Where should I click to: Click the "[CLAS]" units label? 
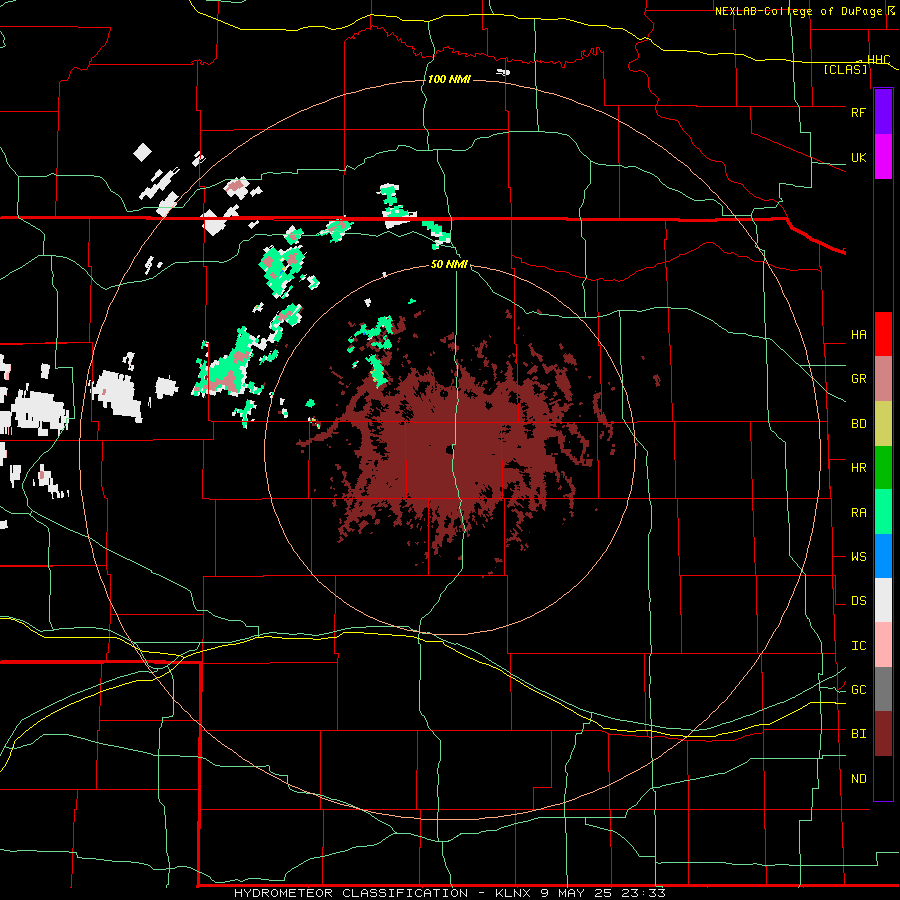coord(845,69)
